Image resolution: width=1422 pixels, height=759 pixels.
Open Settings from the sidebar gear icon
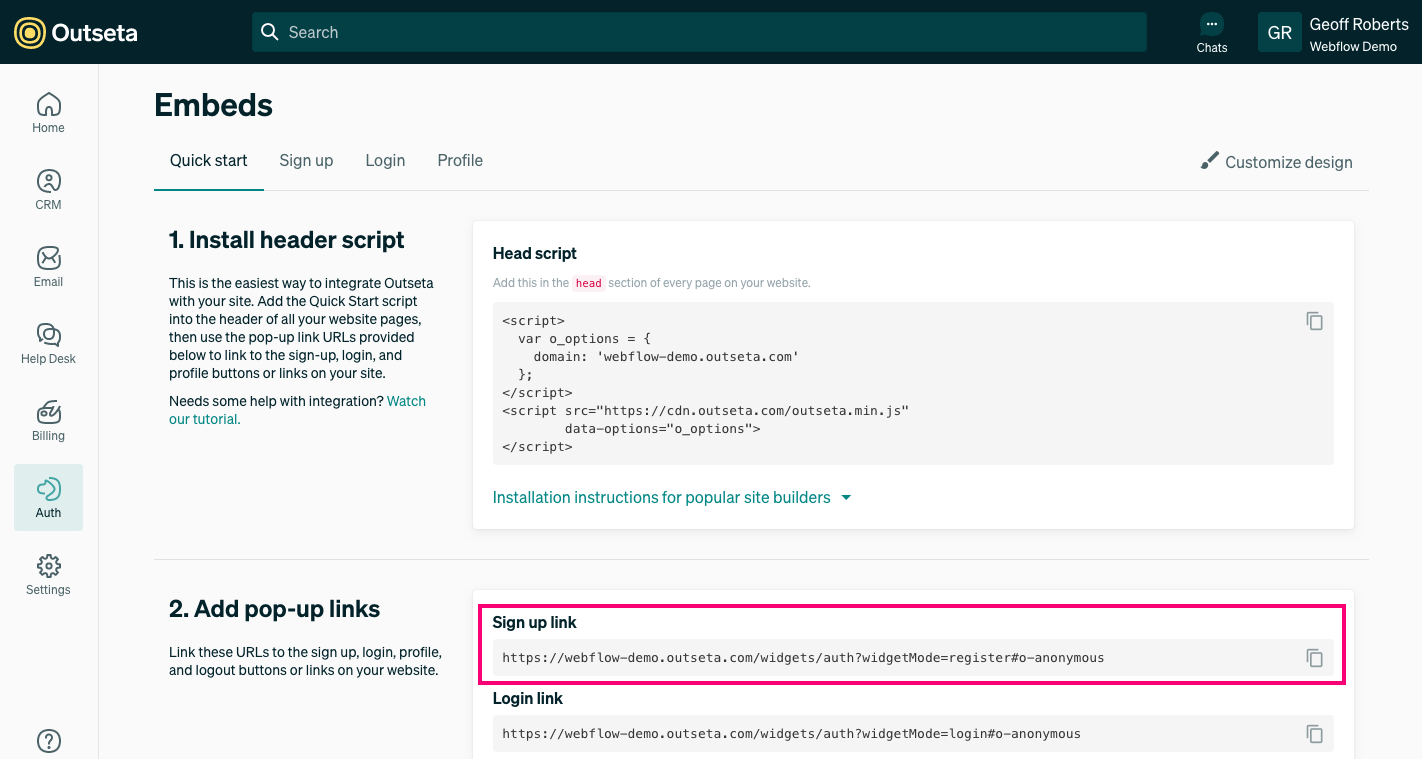coord(48,574)
